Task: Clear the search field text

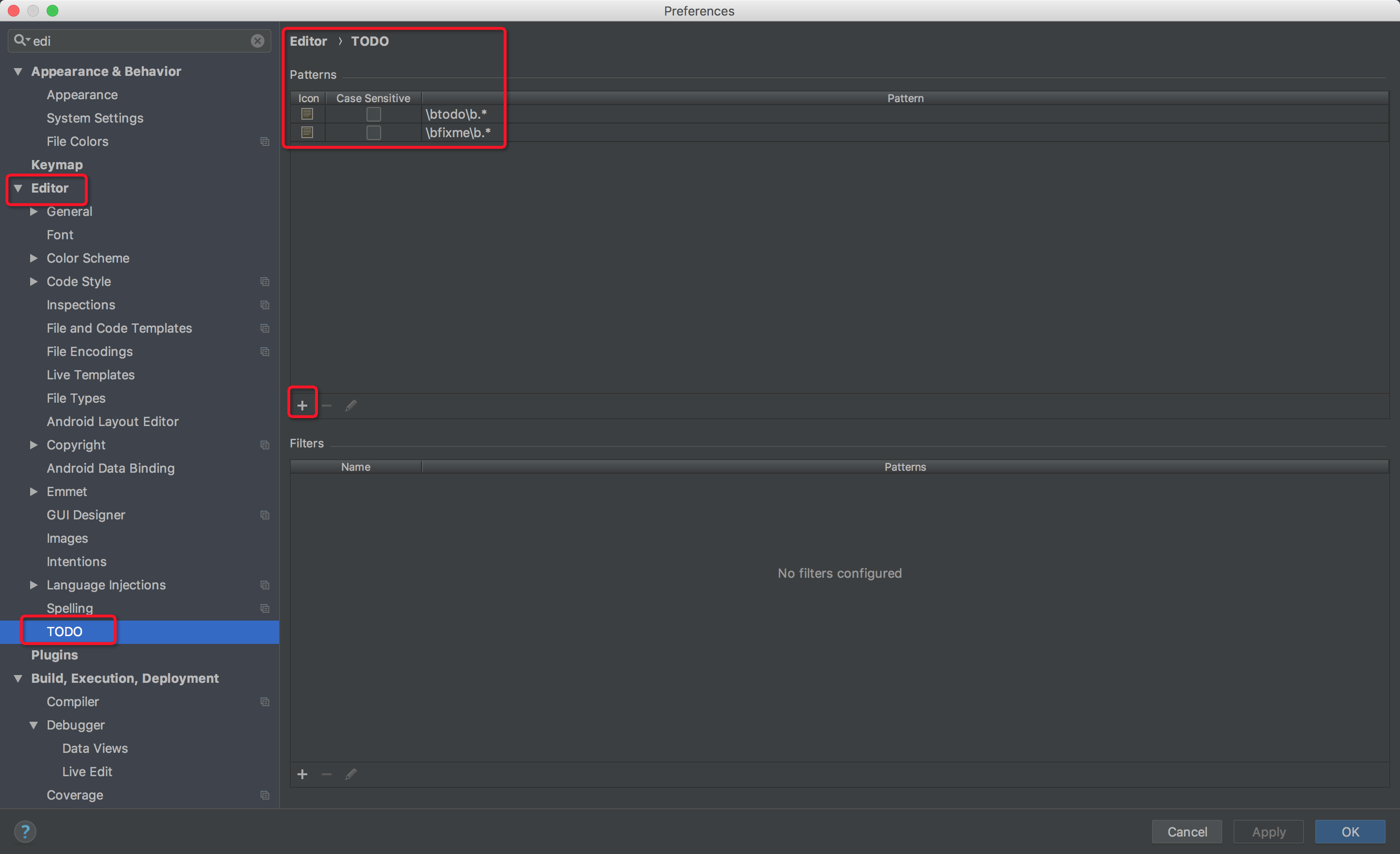Action: (x=257, y=41)
